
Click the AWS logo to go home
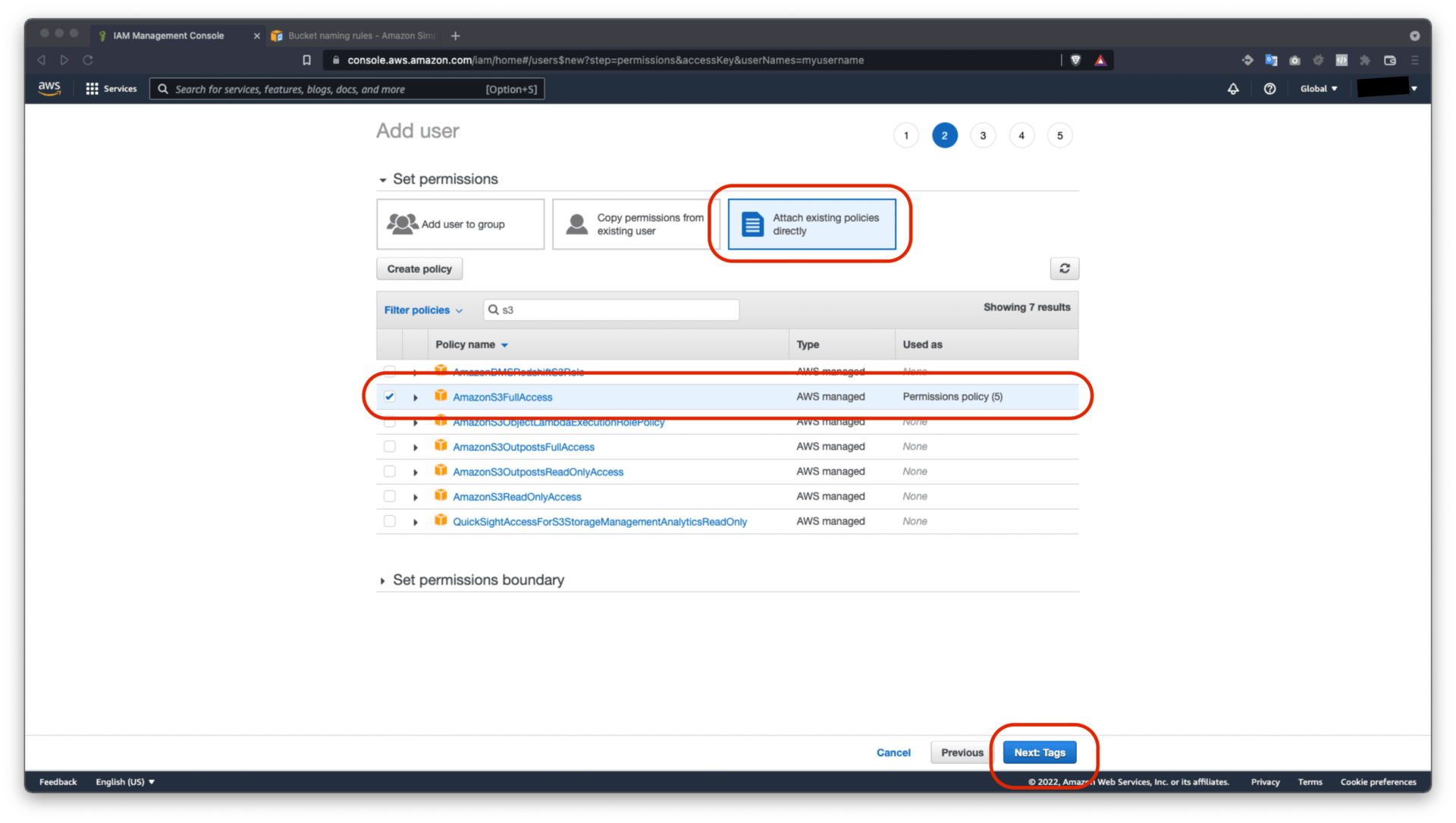pyautogui.click(x=49, y=88)
